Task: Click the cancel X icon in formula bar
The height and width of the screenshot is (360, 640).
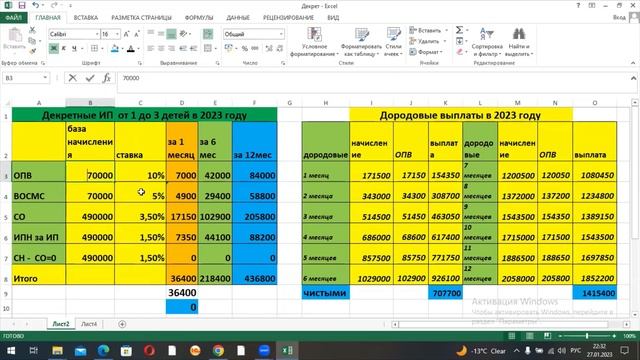Action: (73, 78)
